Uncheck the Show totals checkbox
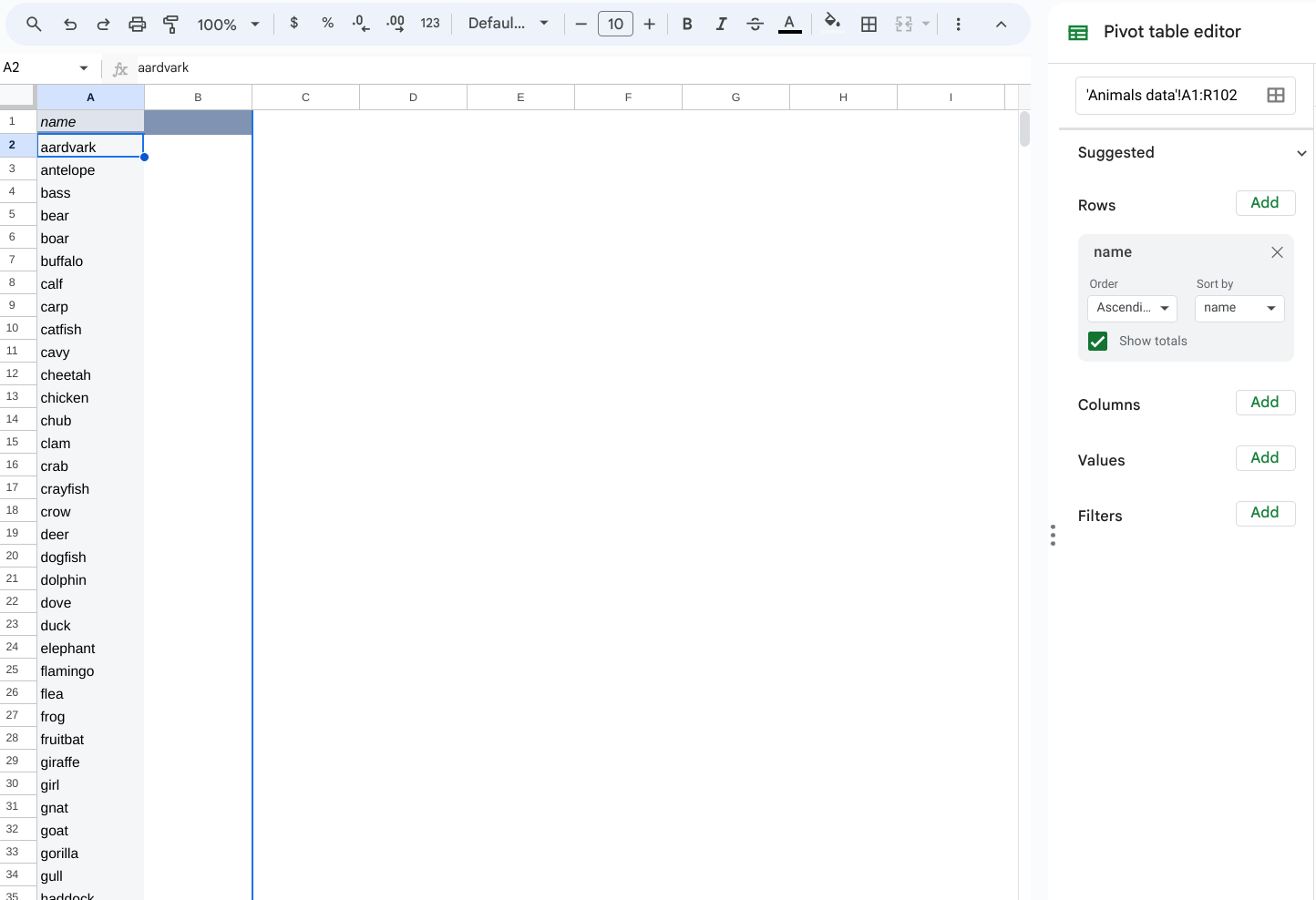The height and width of the screenshot is (900, 1316). pos(1098,341)
